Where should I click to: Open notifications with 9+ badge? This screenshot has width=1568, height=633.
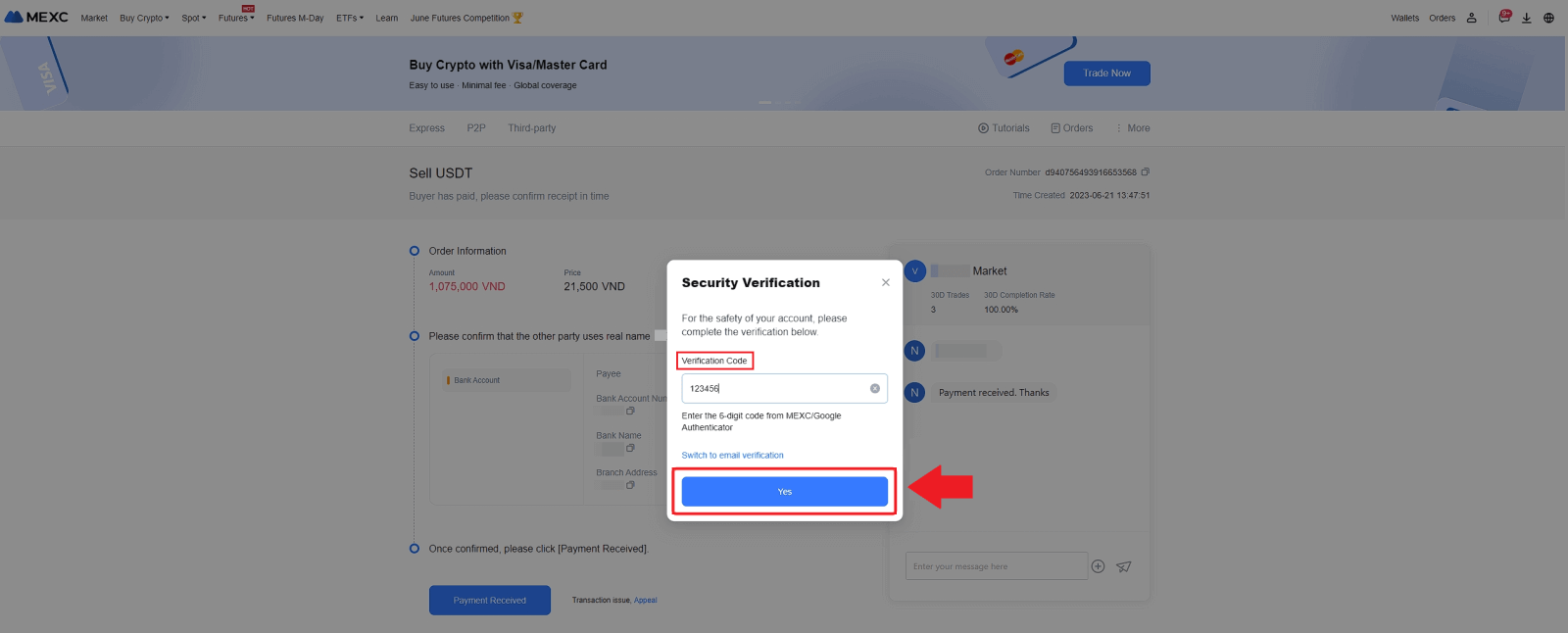coord(1504,18)
